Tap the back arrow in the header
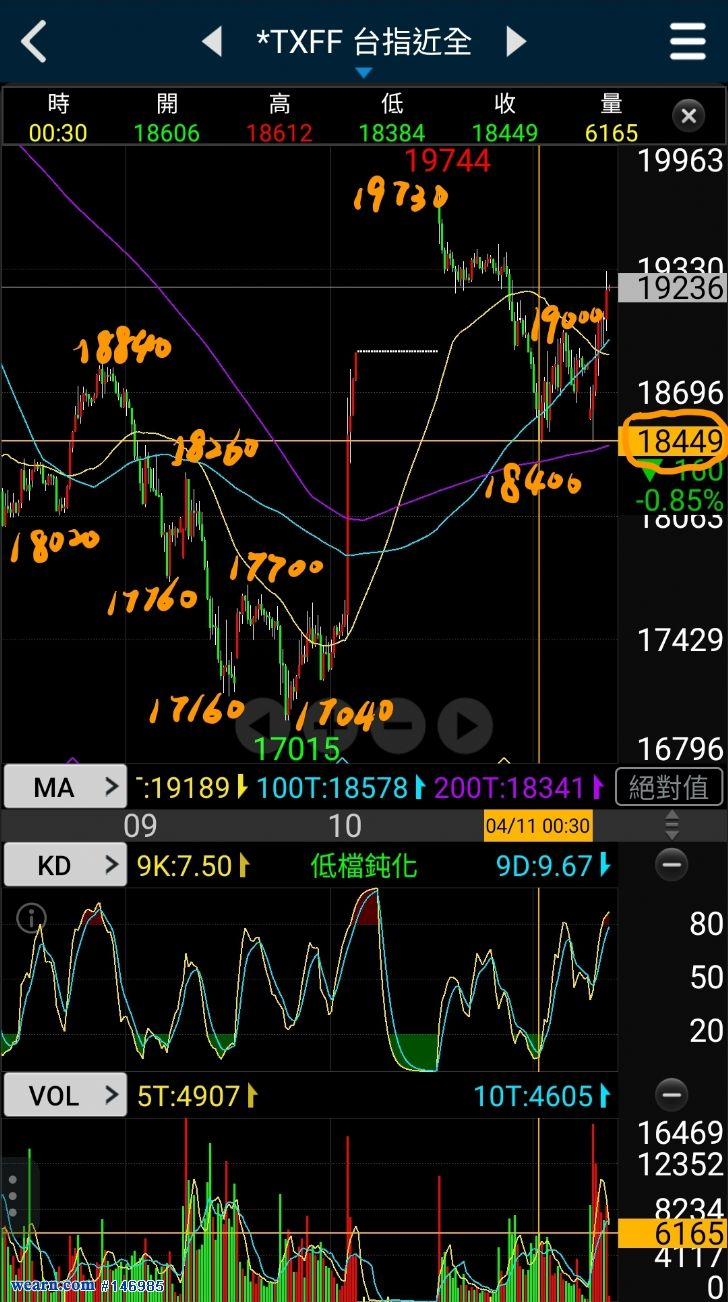728x1302 pixels. click(35, 42)
